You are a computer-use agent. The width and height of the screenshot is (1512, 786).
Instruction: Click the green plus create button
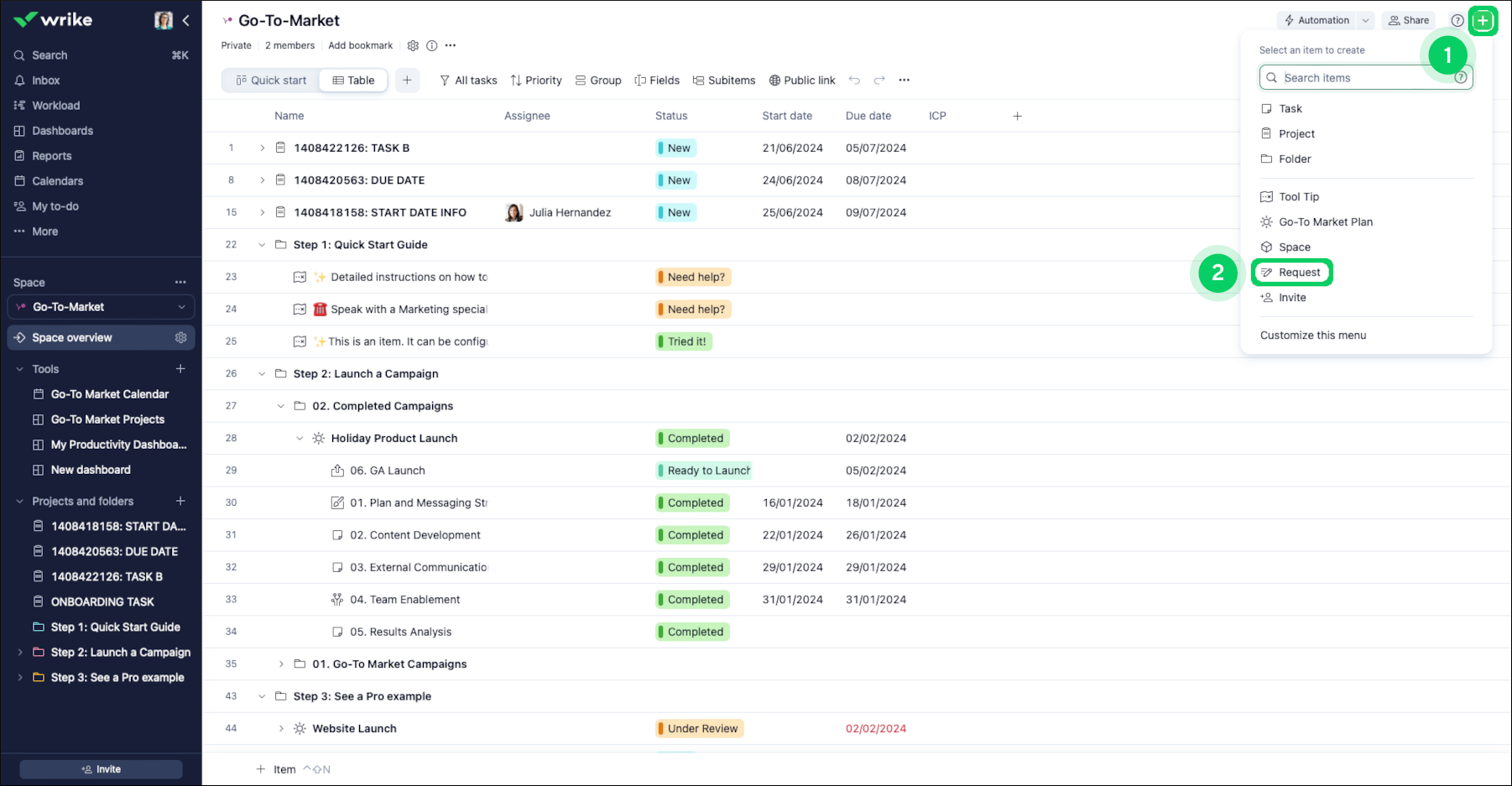click(1483, 20)
